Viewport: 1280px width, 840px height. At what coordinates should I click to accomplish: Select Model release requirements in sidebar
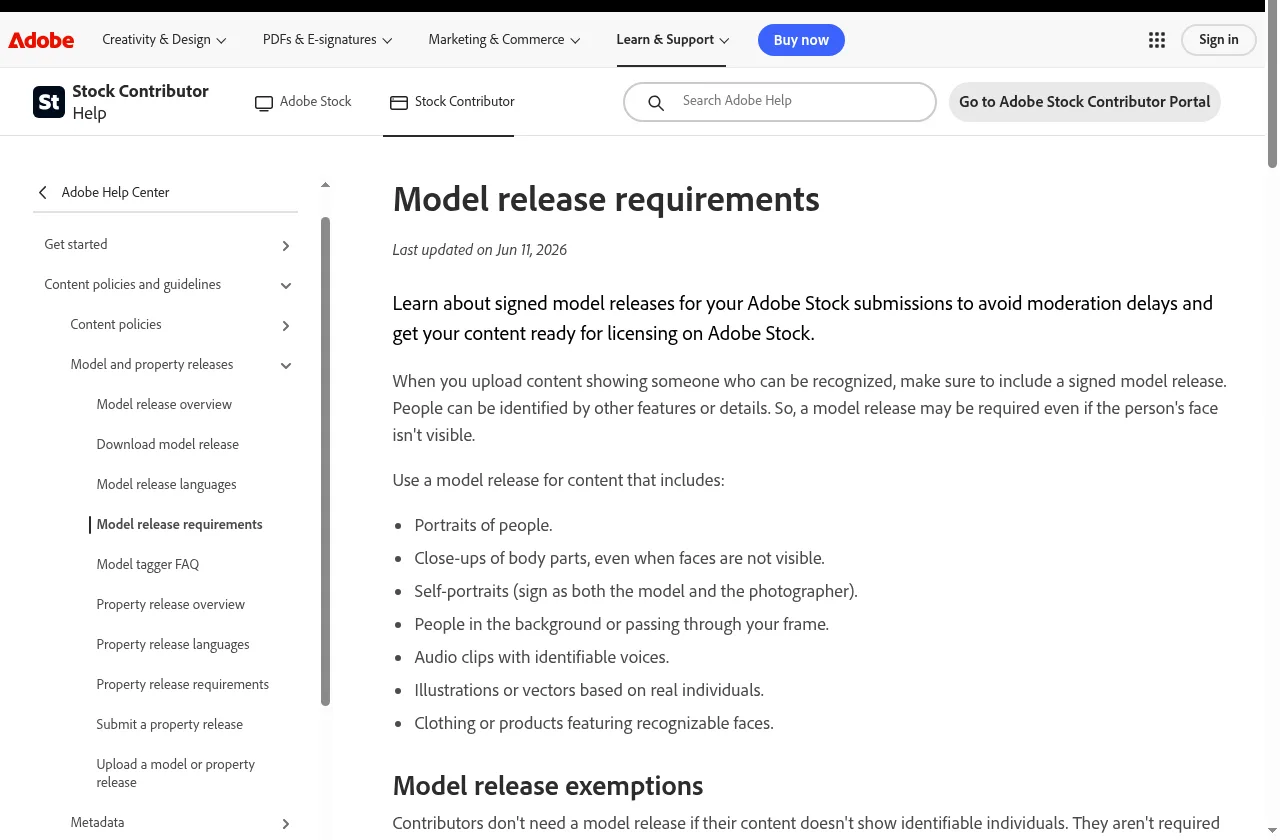179,524
